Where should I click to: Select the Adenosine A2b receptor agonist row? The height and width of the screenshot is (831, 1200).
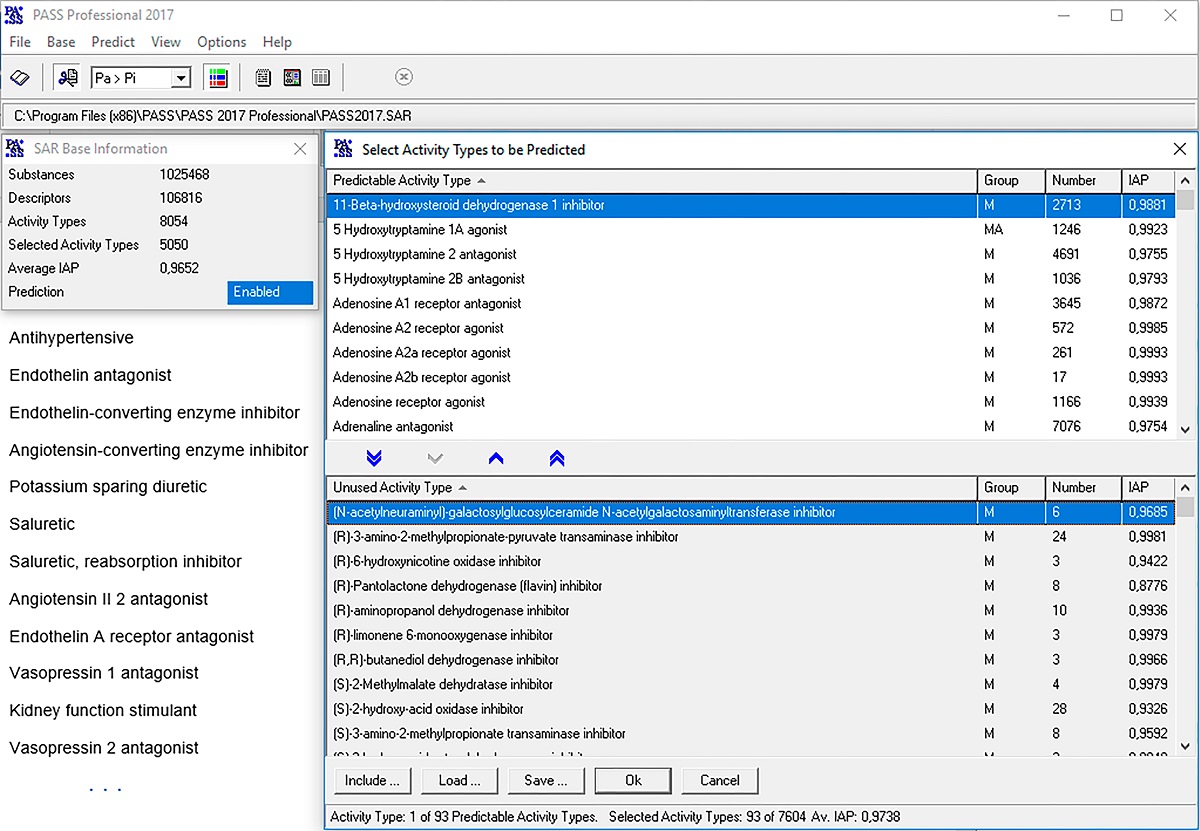(751, 377)
